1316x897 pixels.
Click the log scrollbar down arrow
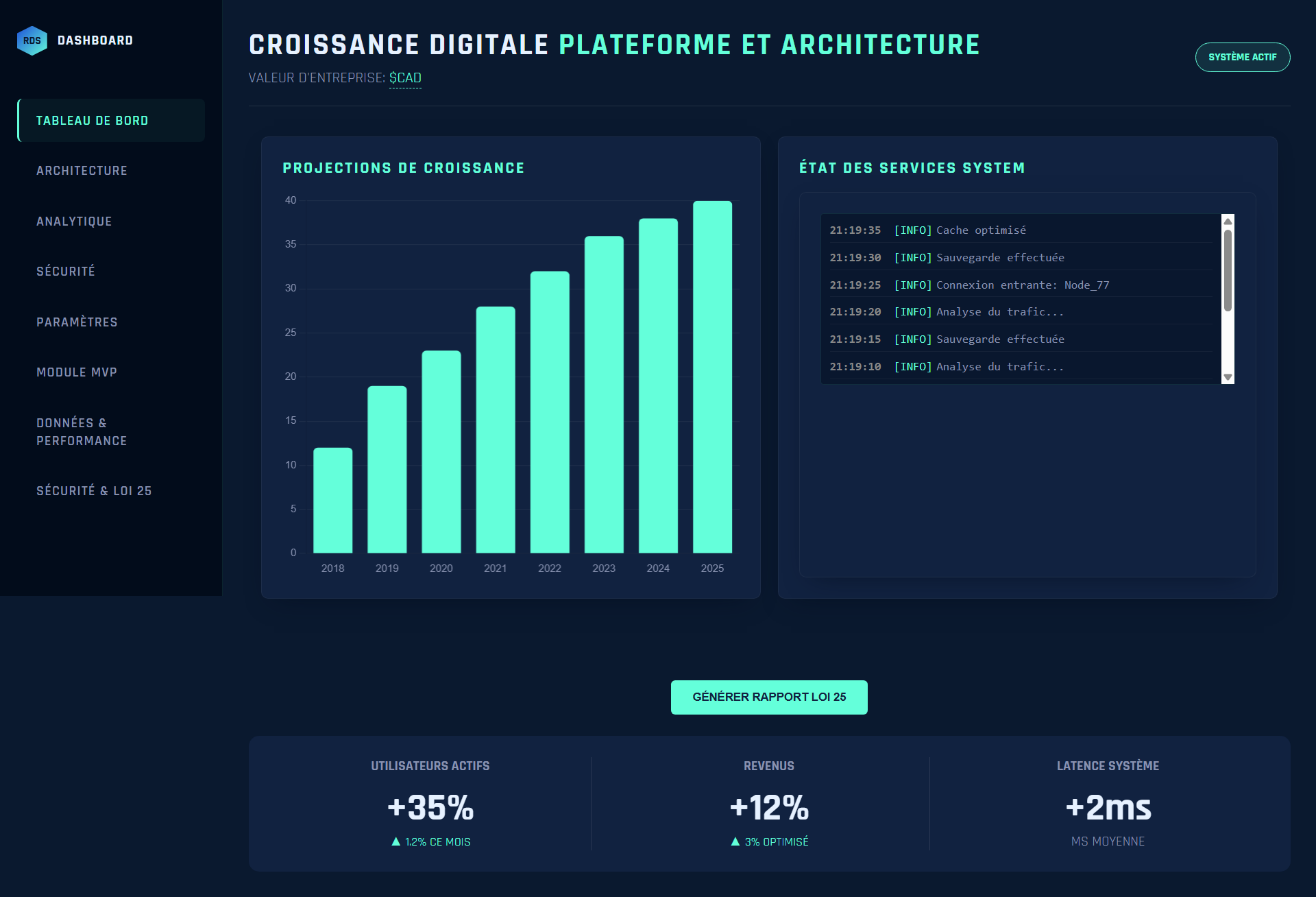(1228, 377)
